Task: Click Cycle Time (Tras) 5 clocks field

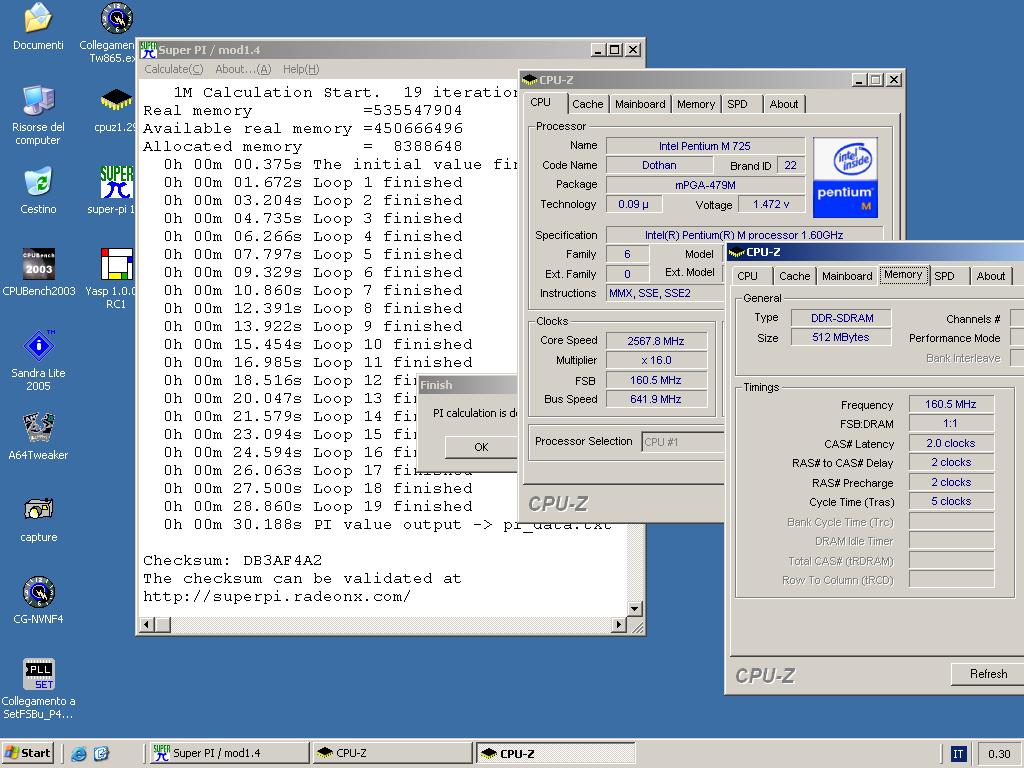Action: 951,501
